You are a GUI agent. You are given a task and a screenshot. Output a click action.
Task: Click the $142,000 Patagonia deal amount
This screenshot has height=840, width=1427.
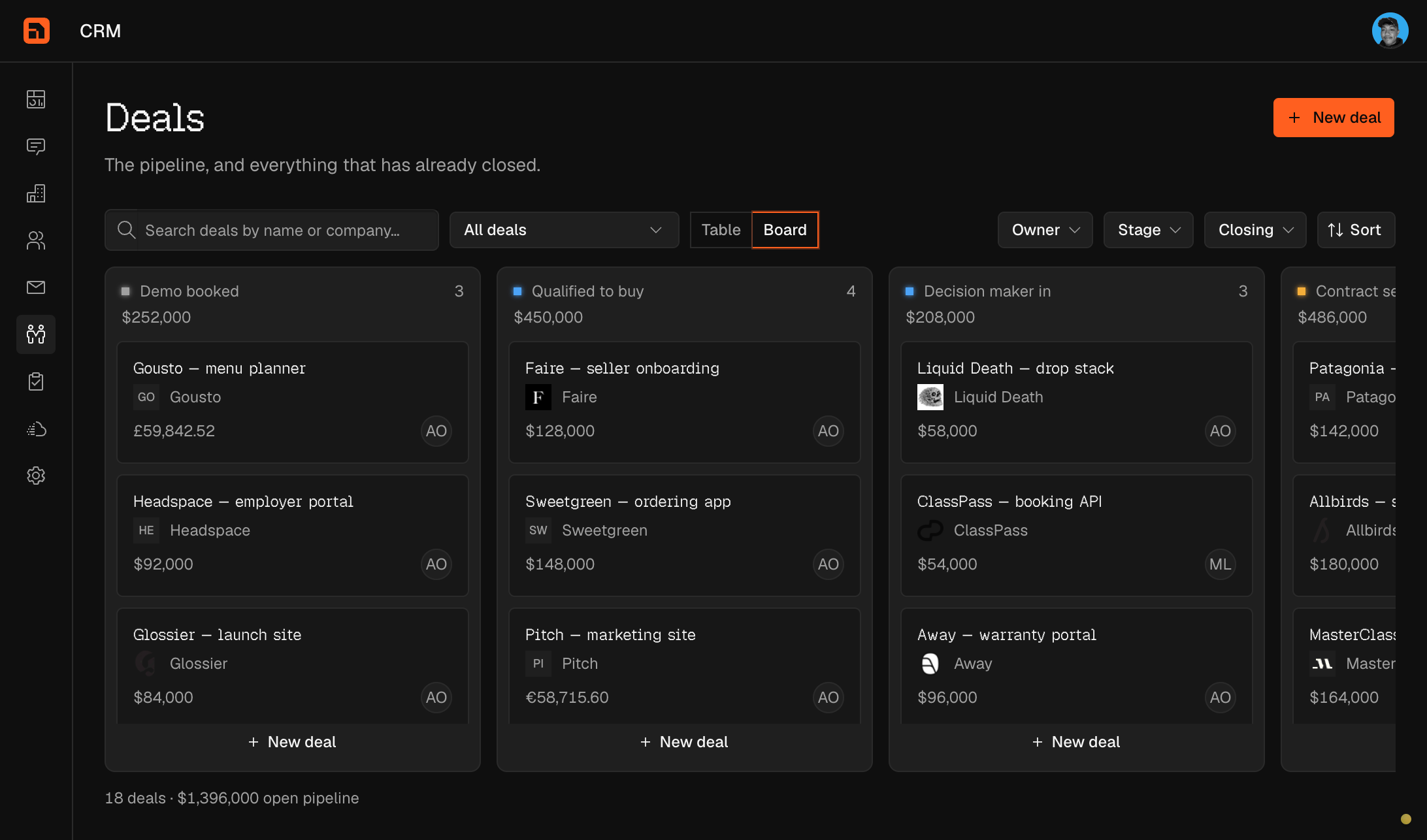click(1344, 431)
